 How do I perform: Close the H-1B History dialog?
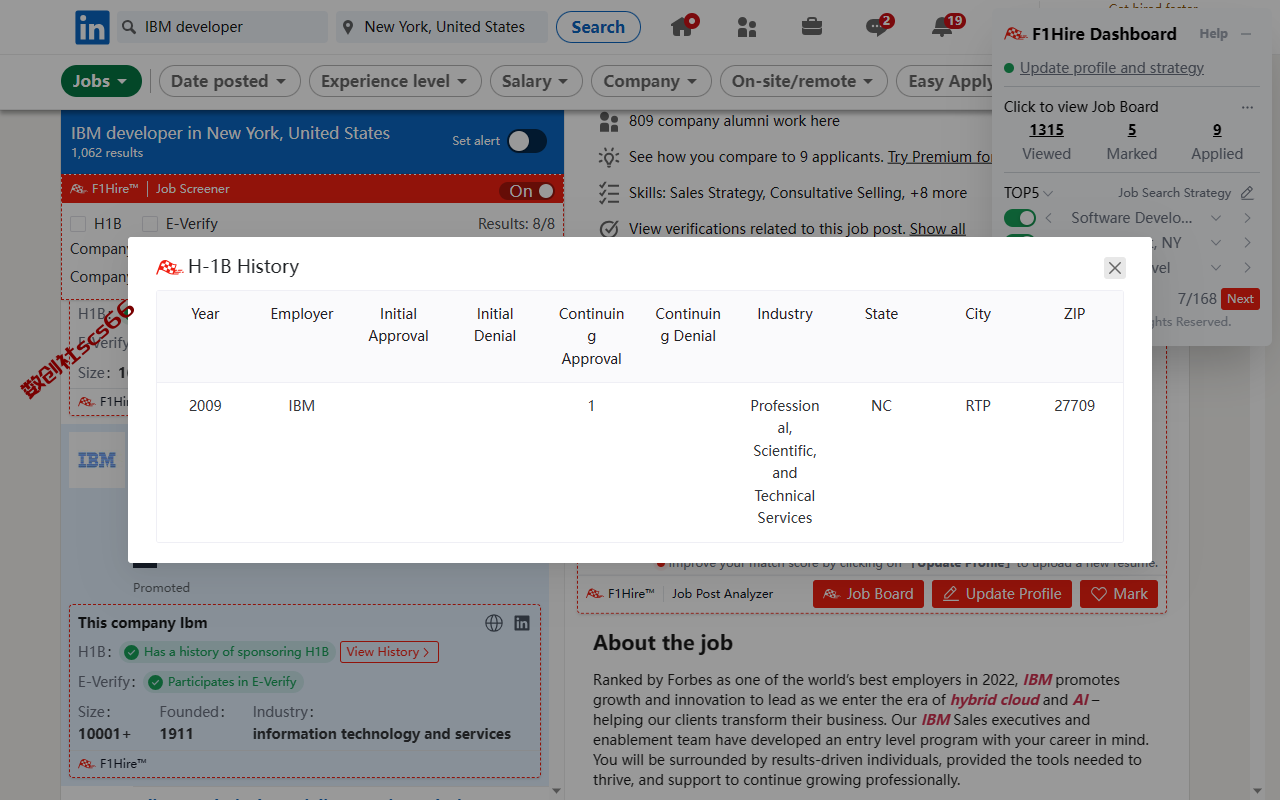tap(1115, 268)
